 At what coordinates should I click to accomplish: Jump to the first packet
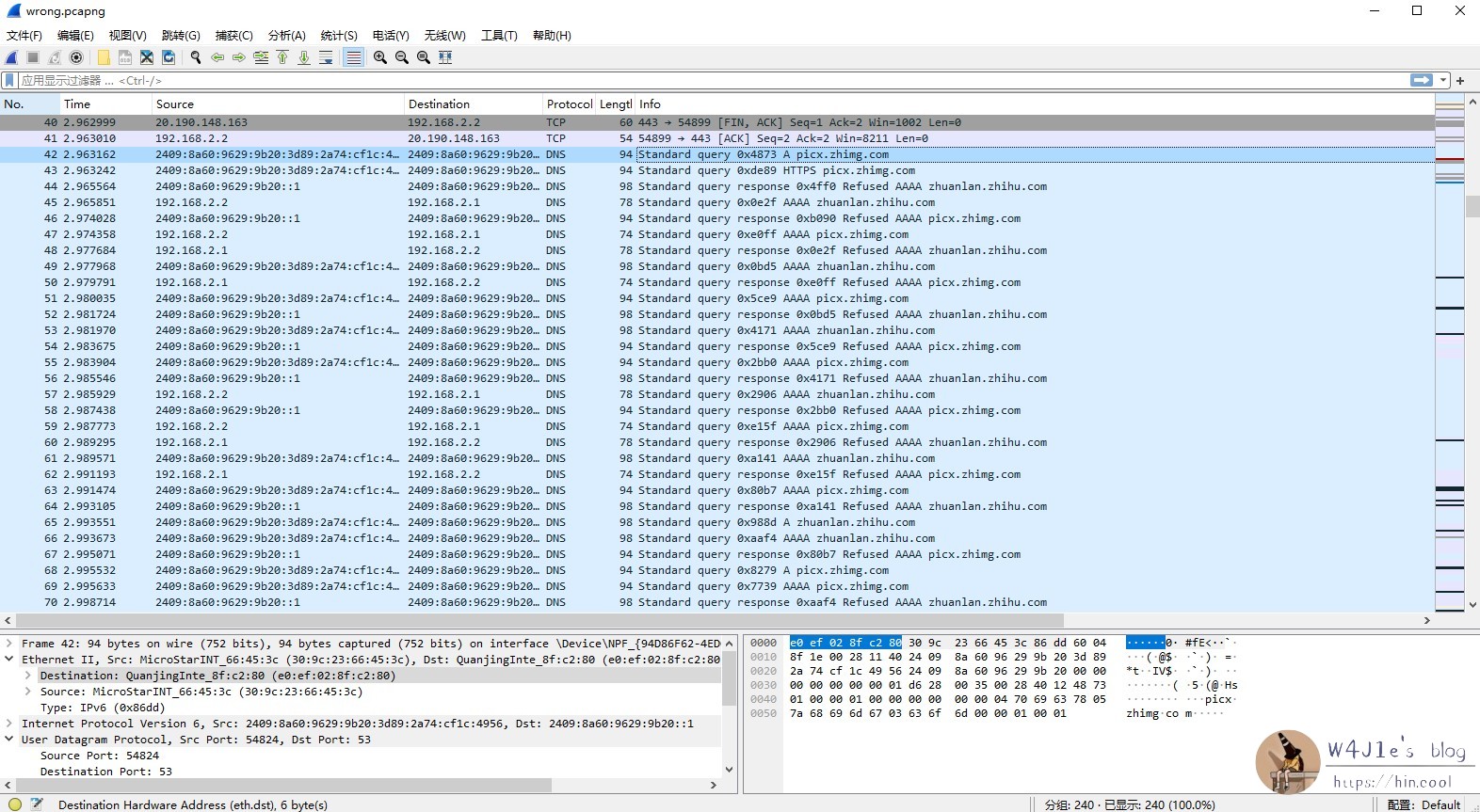coord(282,57)
